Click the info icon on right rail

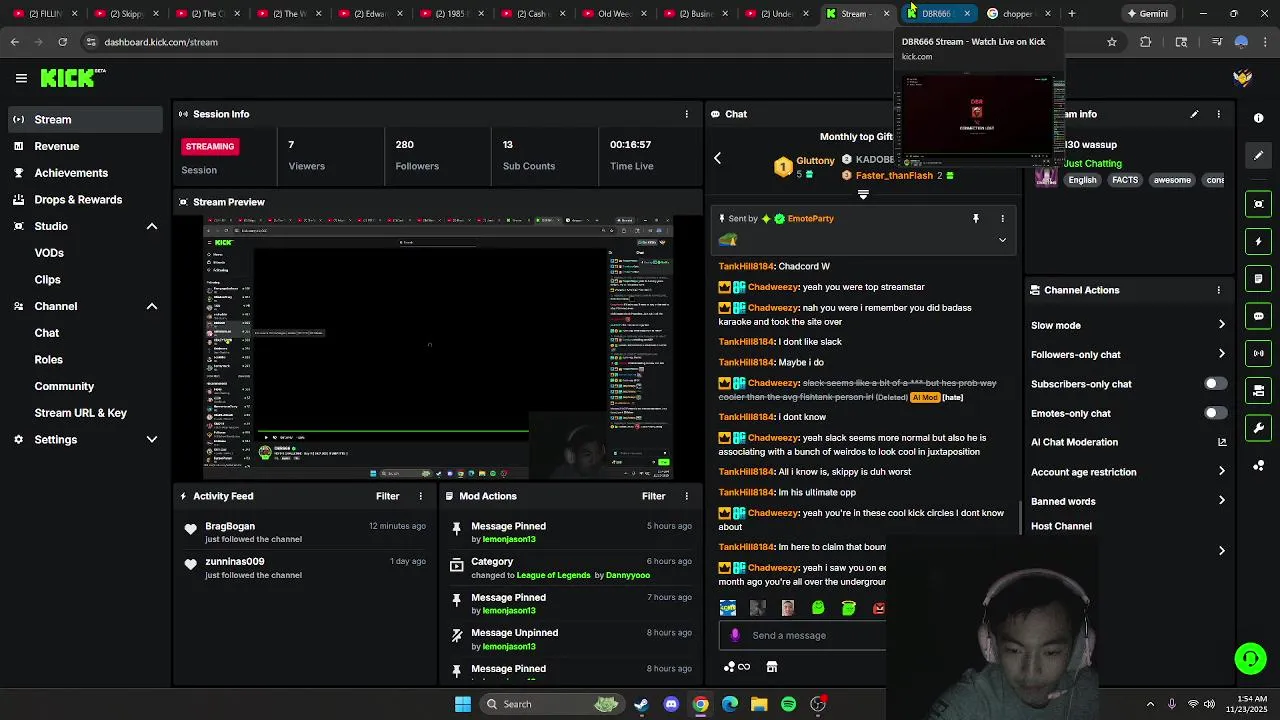(x=1258, y=118)
